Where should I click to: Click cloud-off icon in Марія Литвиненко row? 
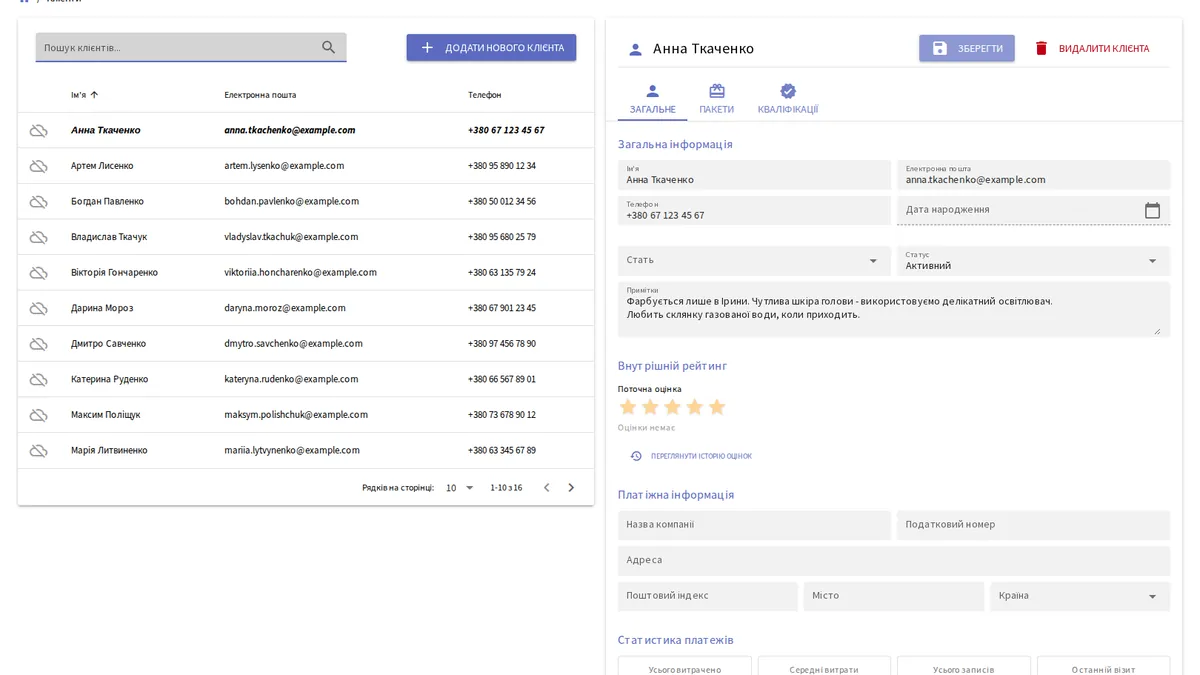(38, 451)
